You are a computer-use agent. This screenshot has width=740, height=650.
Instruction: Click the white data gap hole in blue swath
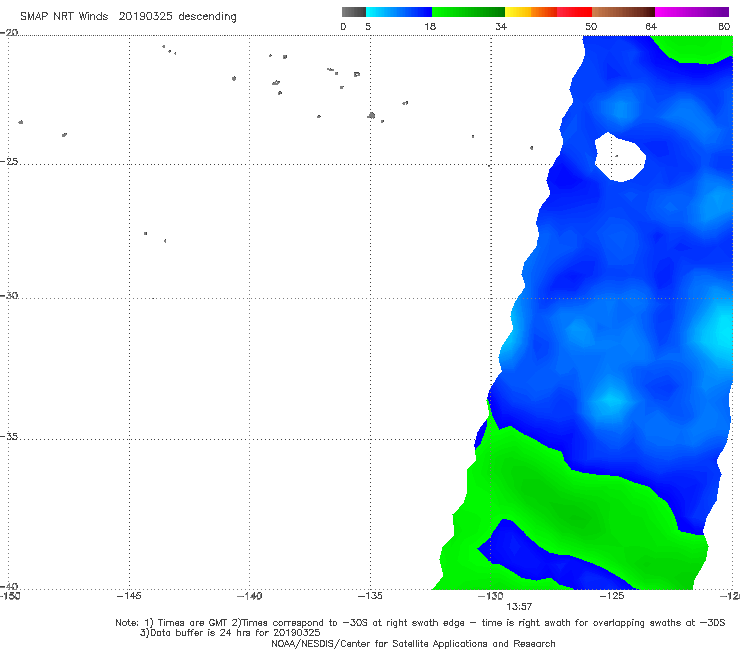click(x=620, y=158)
